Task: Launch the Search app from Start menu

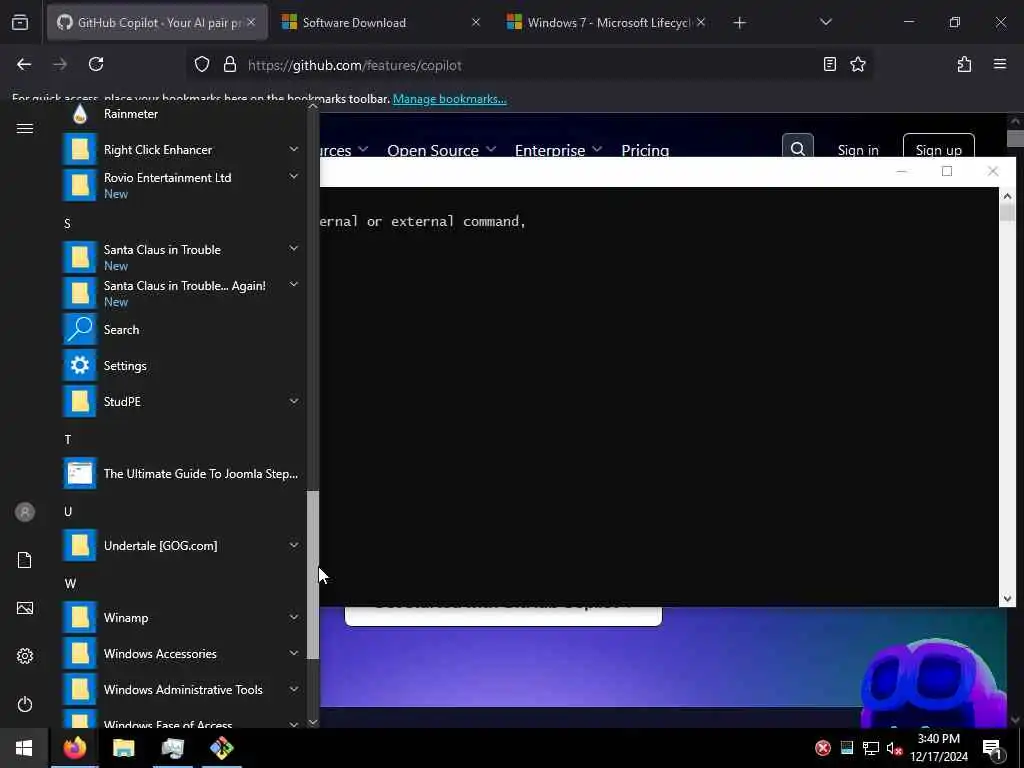Action: click(x=181, y=330)
